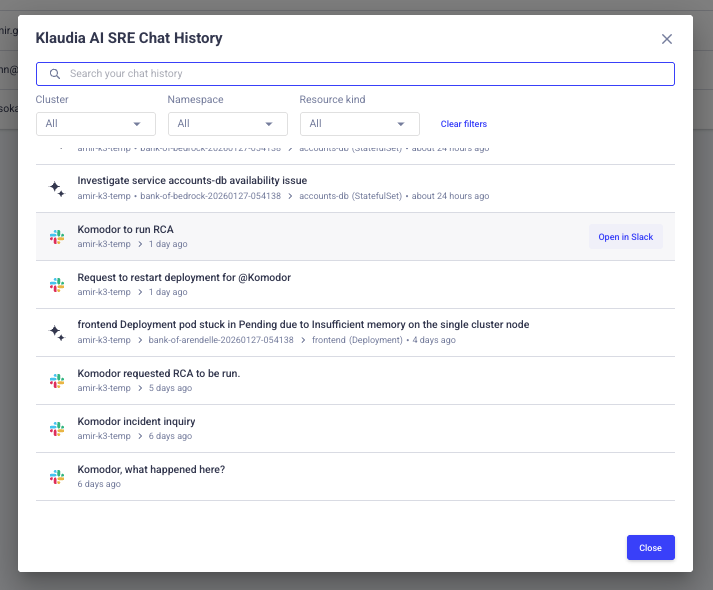The image size is (713, 590).
Task: Close the chat history dialog with X icon
Action: click(x=667, y=39)
